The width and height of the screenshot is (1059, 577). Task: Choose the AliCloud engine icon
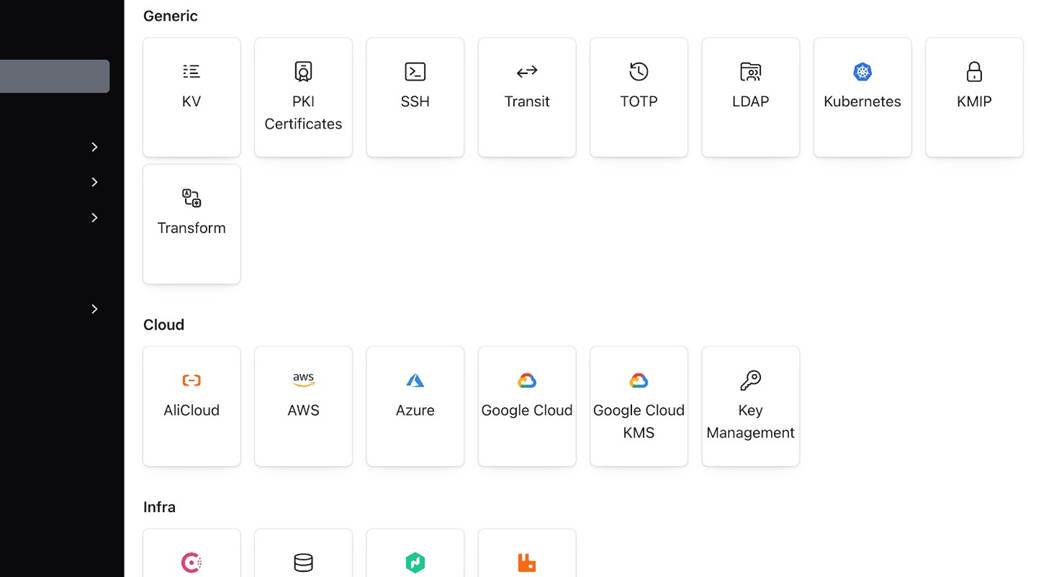tap(191, 380)
